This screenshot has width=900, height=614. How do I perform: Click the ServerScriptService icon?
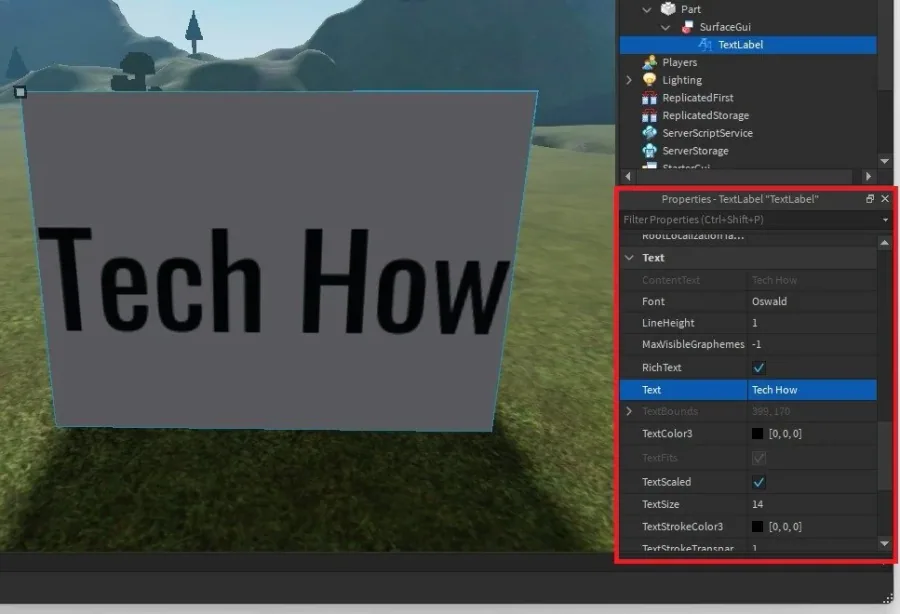pyautogui.click(x=650, y=133)
